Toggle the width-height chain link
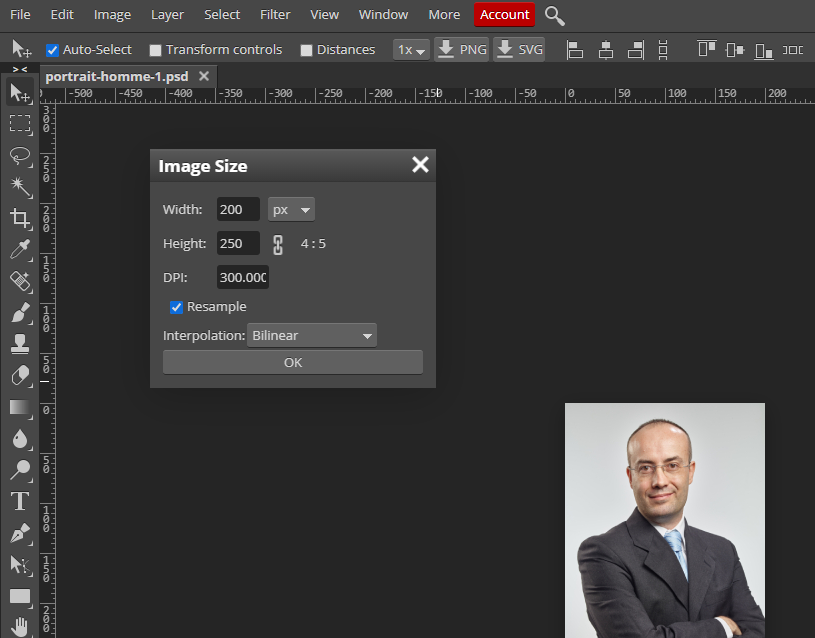 [279, 244]
